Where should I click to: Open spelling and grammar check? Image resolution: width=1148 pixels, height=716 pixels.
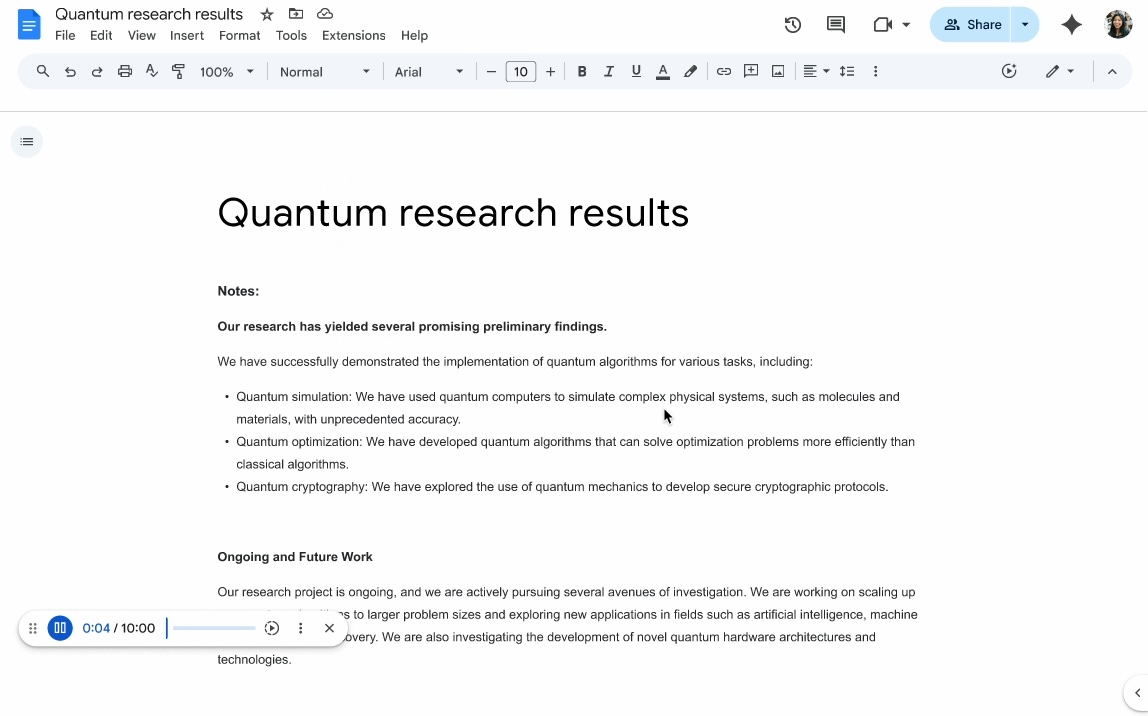coord(152,71)
